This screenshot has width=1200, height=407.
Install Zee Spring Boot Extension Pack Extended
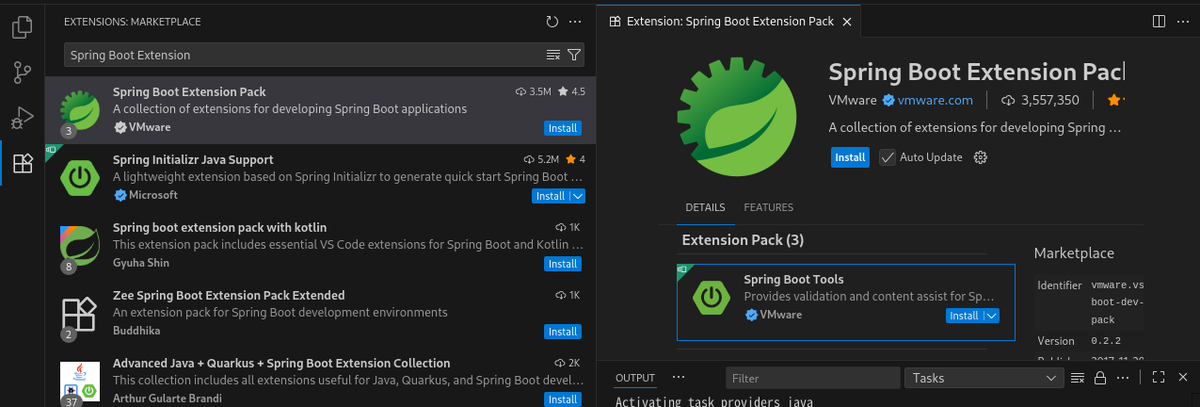562,332
